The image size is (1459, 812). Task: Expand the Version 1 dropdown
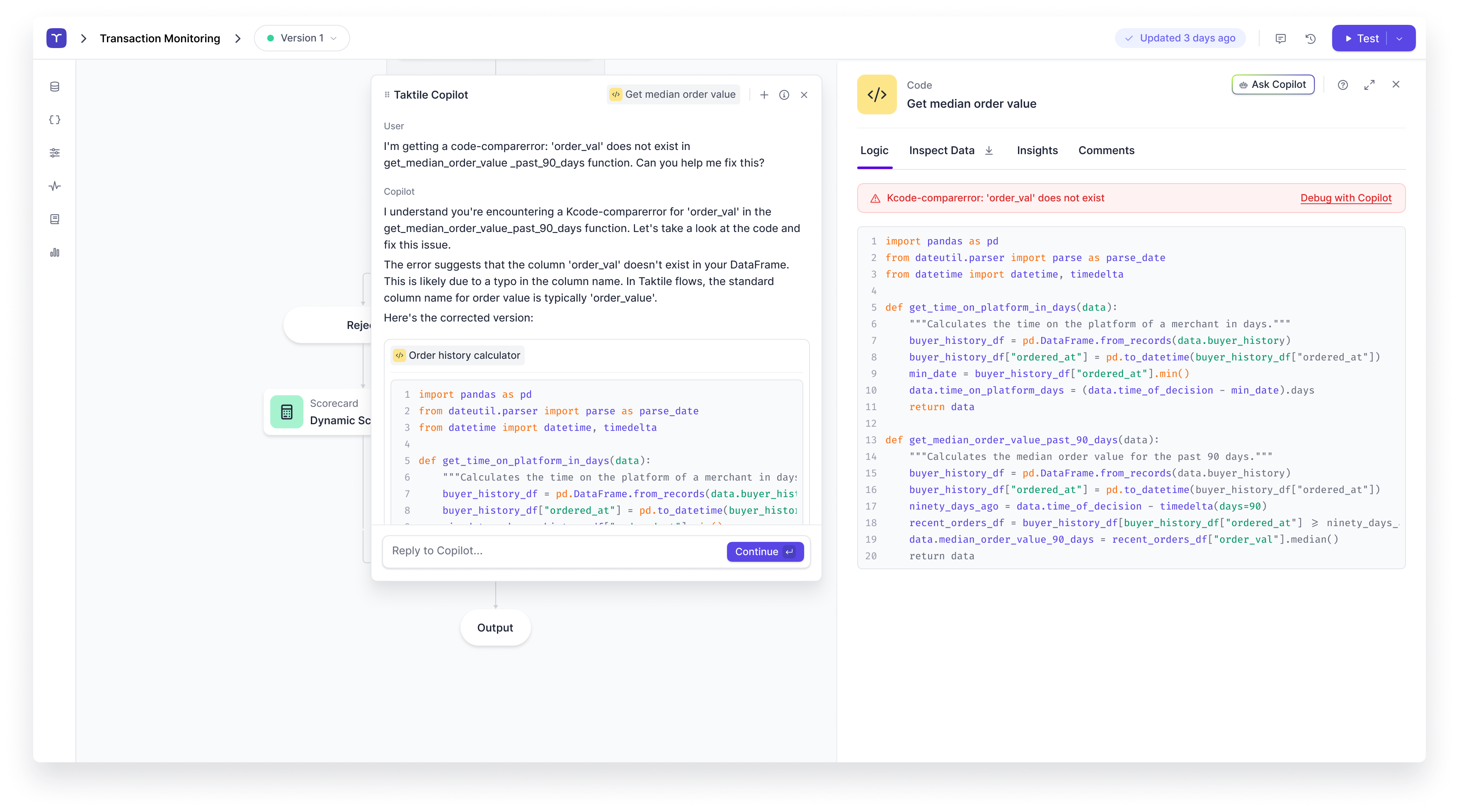[x=302, y=39]
